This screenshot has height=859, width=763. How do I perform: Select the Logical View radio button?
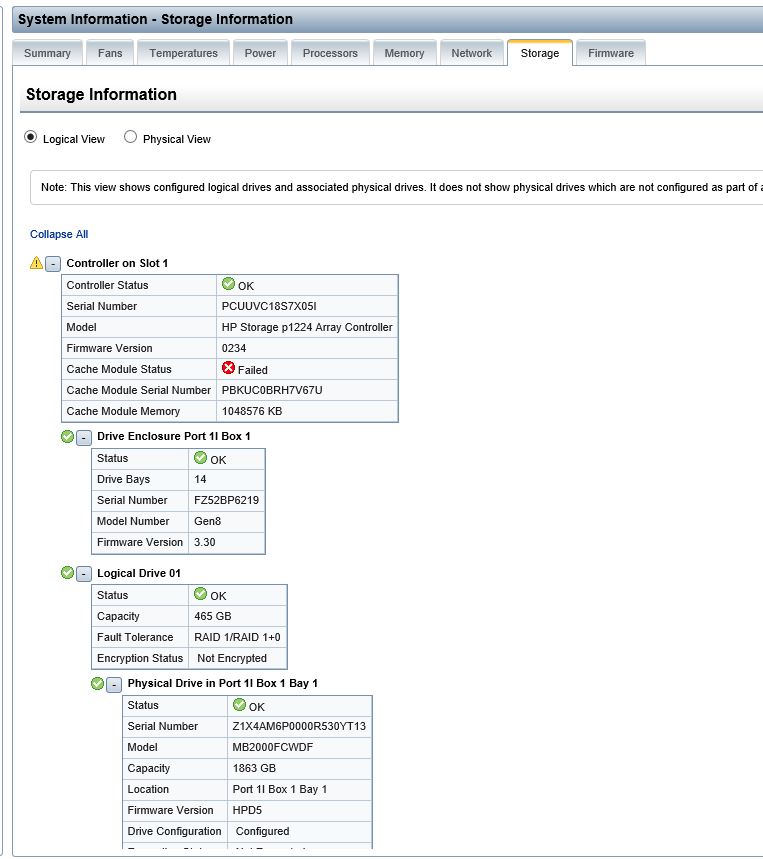click(31, 138)
